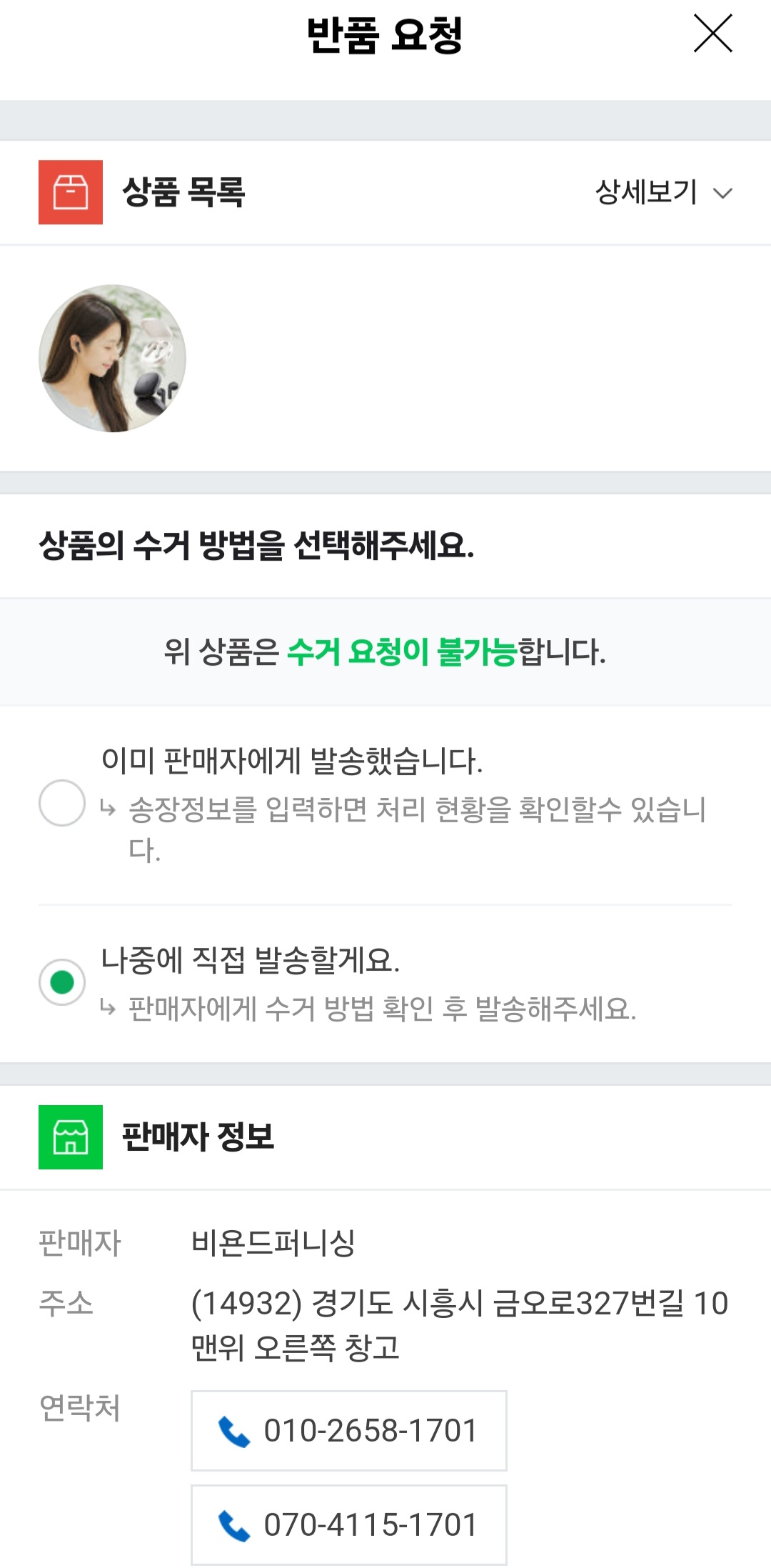Click the arrow icon before 판매자에게 수거 방법

pyautogui.click(x=108, y=1008)
